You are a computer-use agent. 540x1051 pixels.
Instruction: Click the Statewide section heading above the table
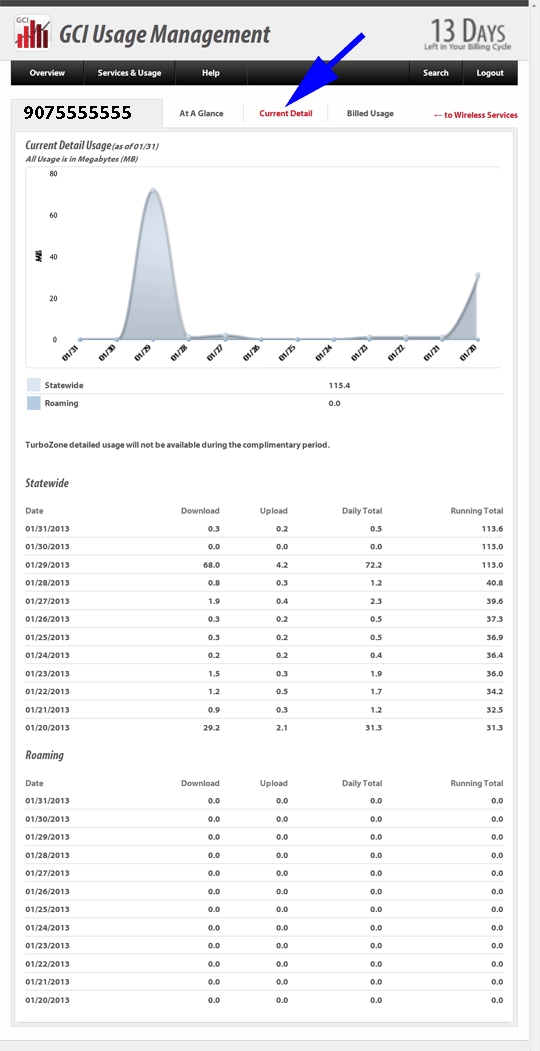click(x=47, y=483)
